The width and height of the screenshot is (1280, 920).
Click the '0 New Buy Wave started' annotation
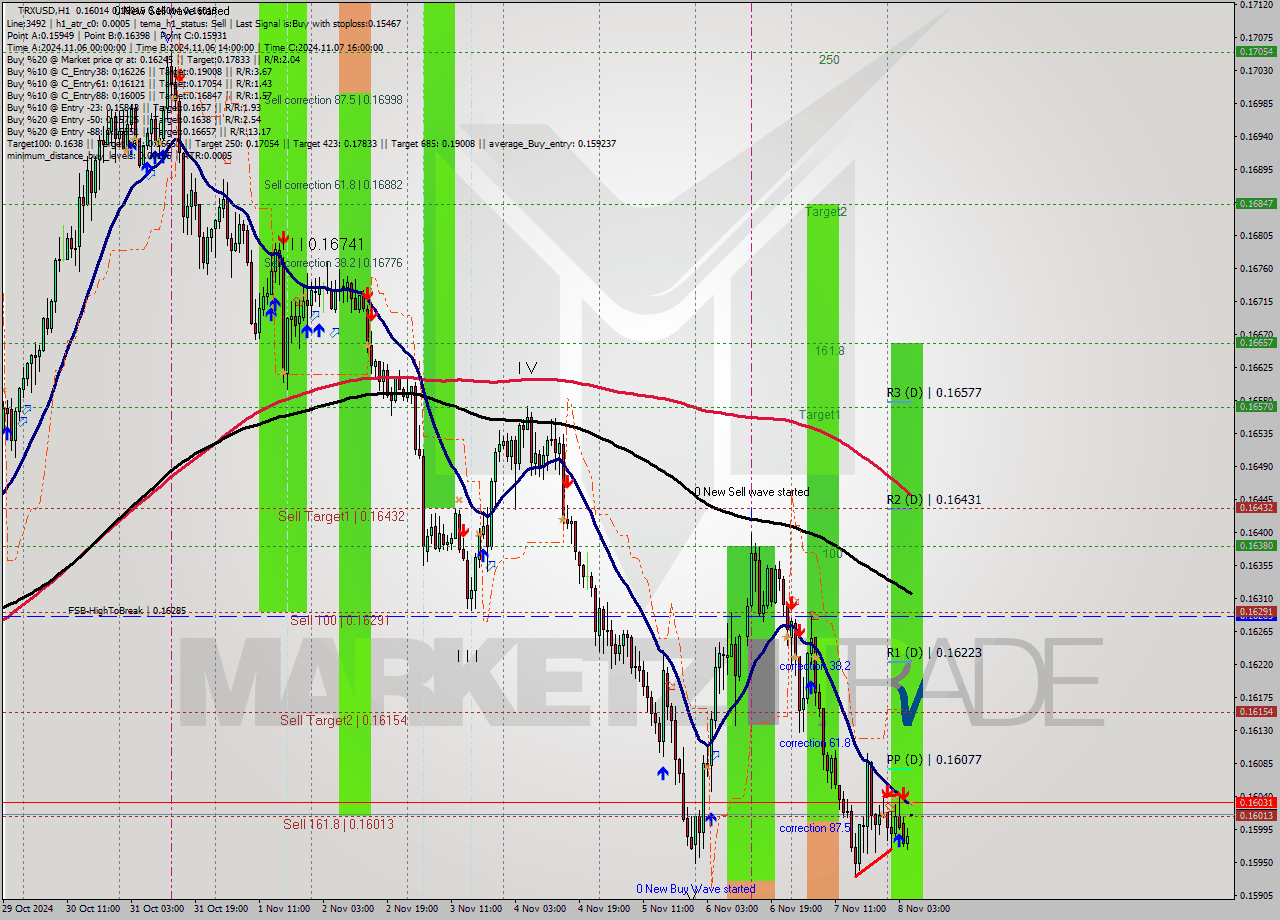click(x=696, y=889)
